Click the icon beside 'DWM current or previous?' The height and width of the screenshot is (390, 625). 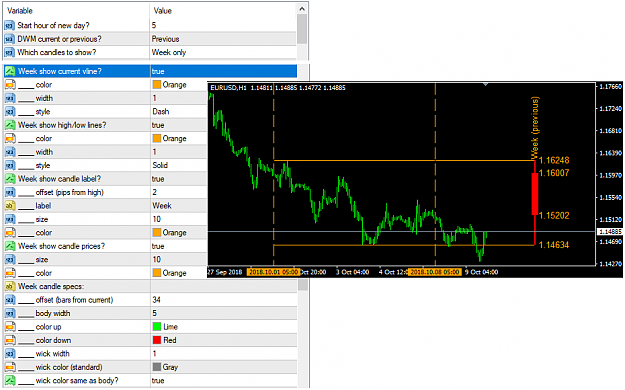[9, 39]
